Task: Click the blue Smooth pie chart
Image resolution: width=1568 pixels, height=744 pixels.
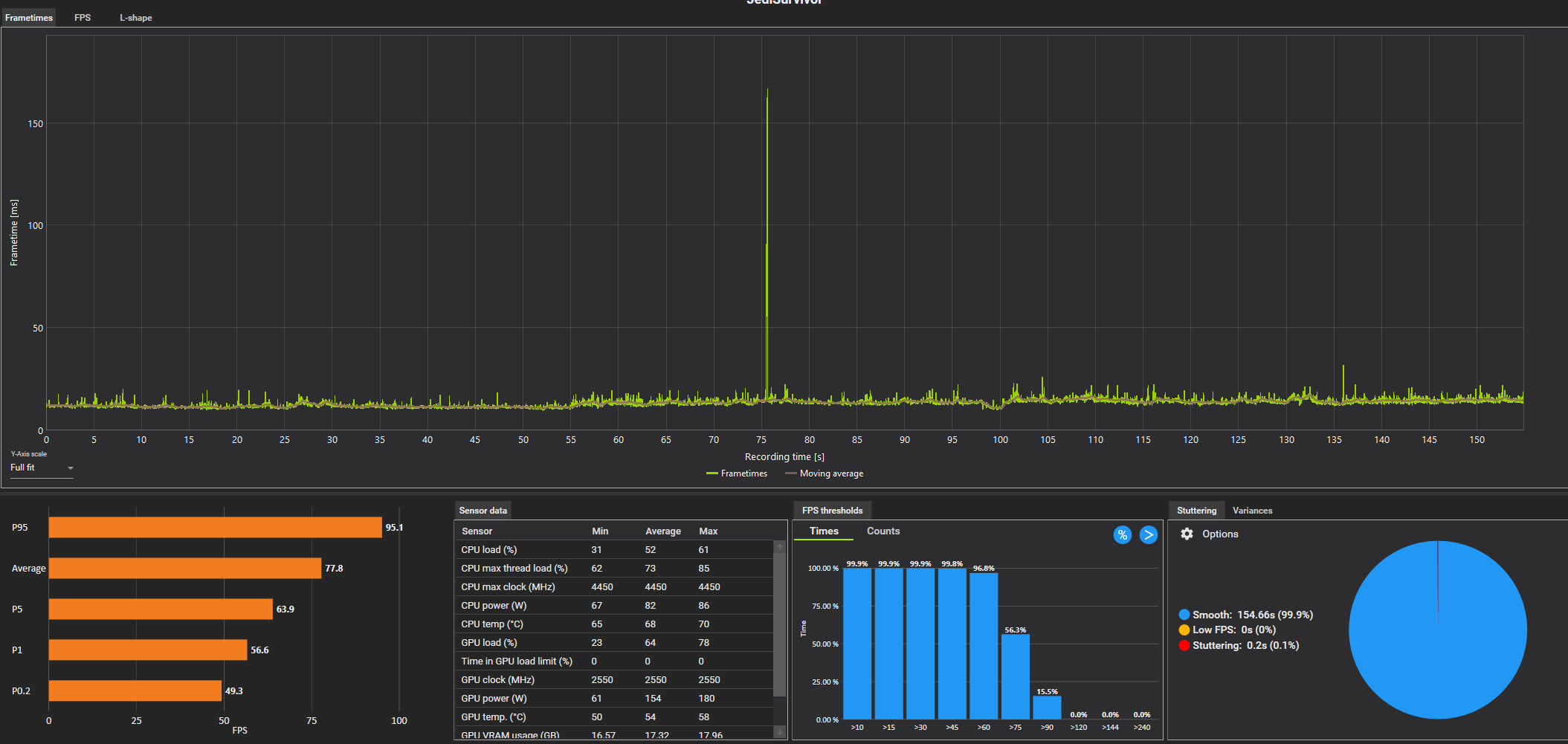Action: tap(1438, 630)
